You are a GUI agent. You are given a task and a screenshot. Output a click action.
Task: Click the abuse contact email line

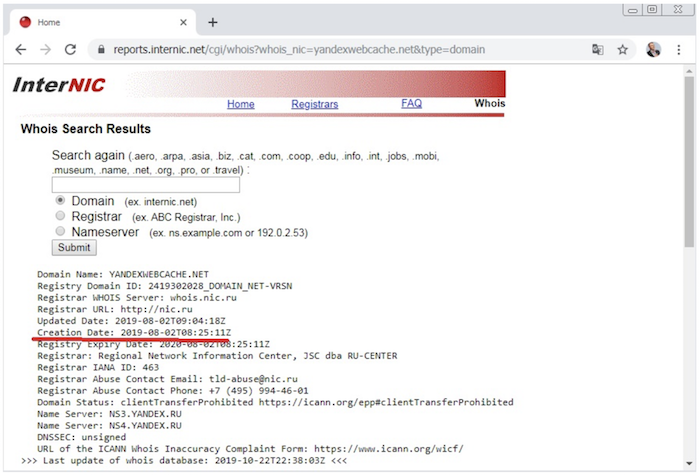167,379
